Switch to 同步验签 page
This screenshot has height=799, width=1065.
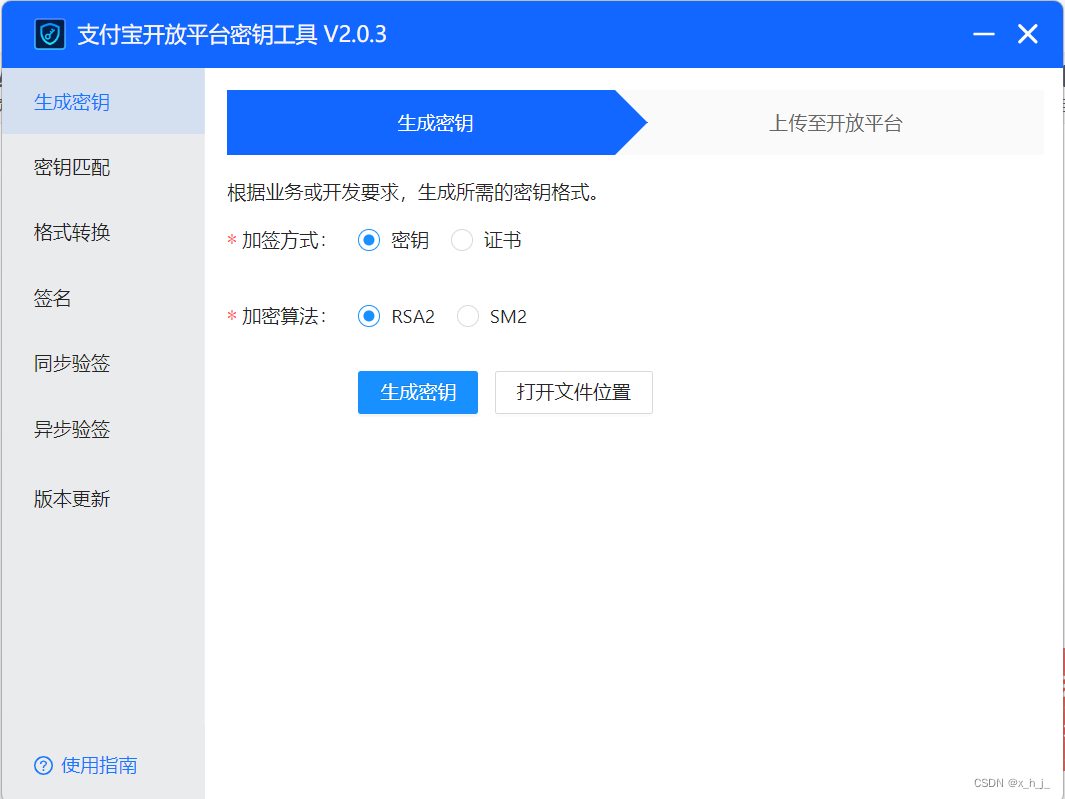click(103, 363)
